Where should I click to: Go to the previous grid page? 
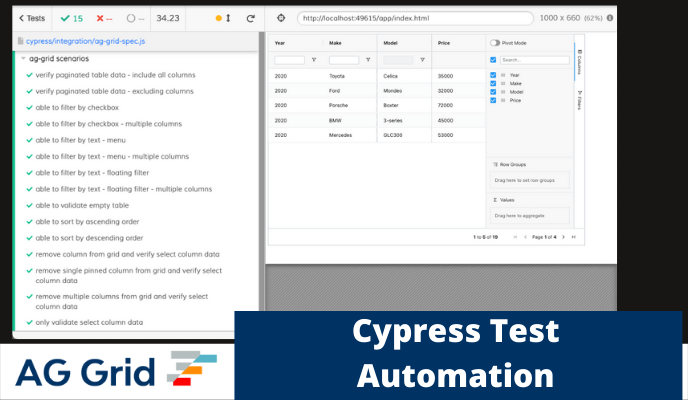coord(525,237)
